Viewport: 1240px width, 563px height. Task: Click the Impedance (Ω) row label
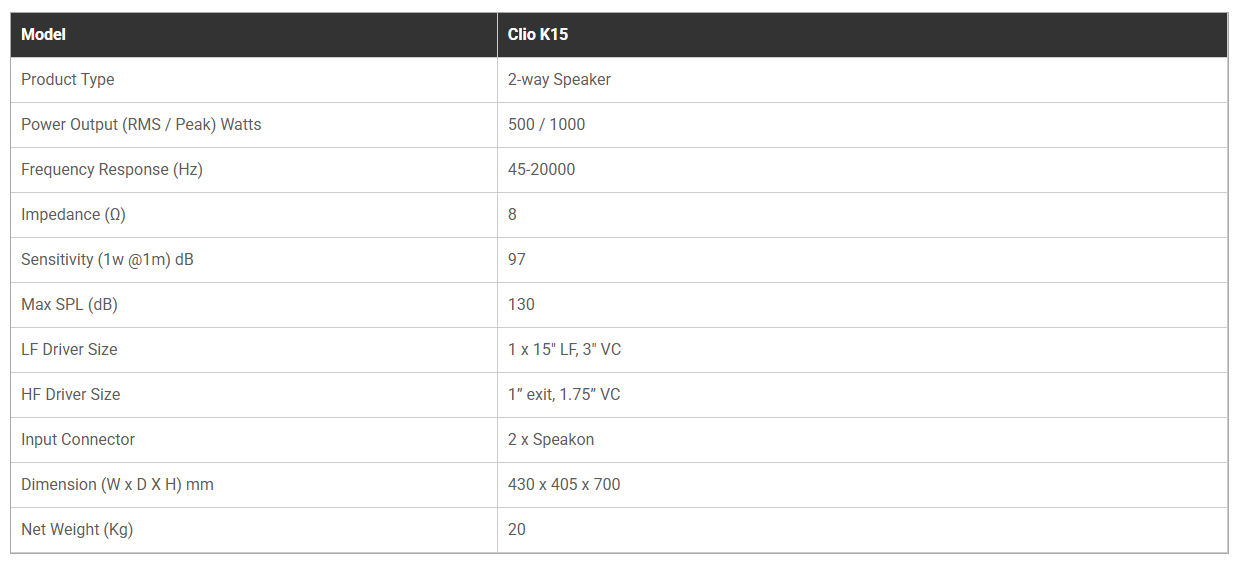[x=73, y=215]
